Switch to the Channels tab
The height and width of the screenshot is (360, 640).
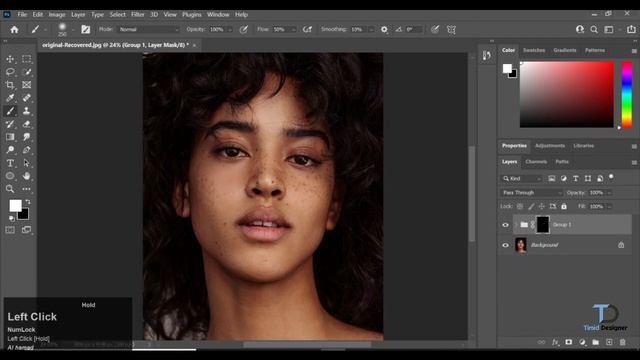click(536, 162)
